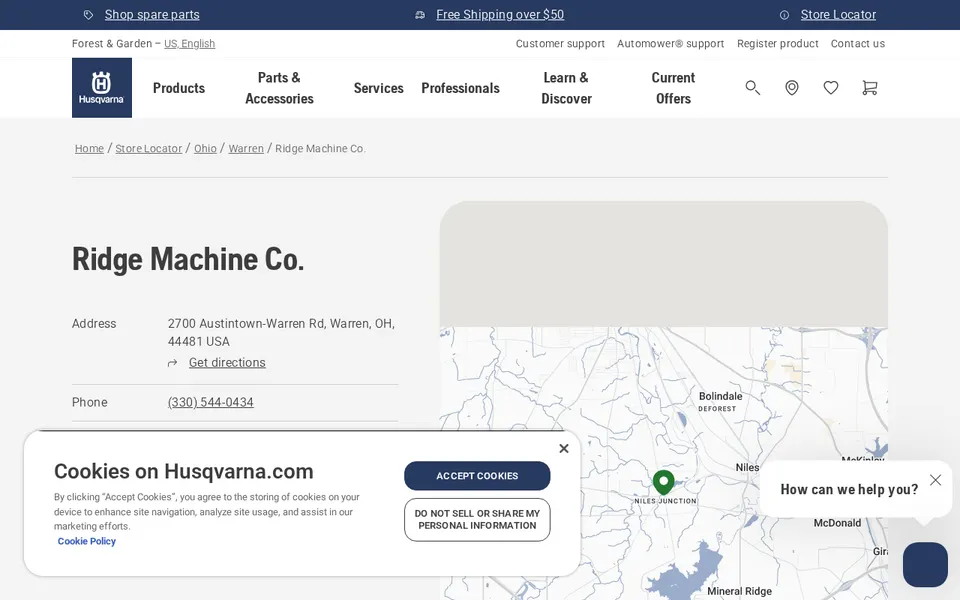960x600 pixels.
Task: Open Learn & Discover menu
Action: pos(566,88)
